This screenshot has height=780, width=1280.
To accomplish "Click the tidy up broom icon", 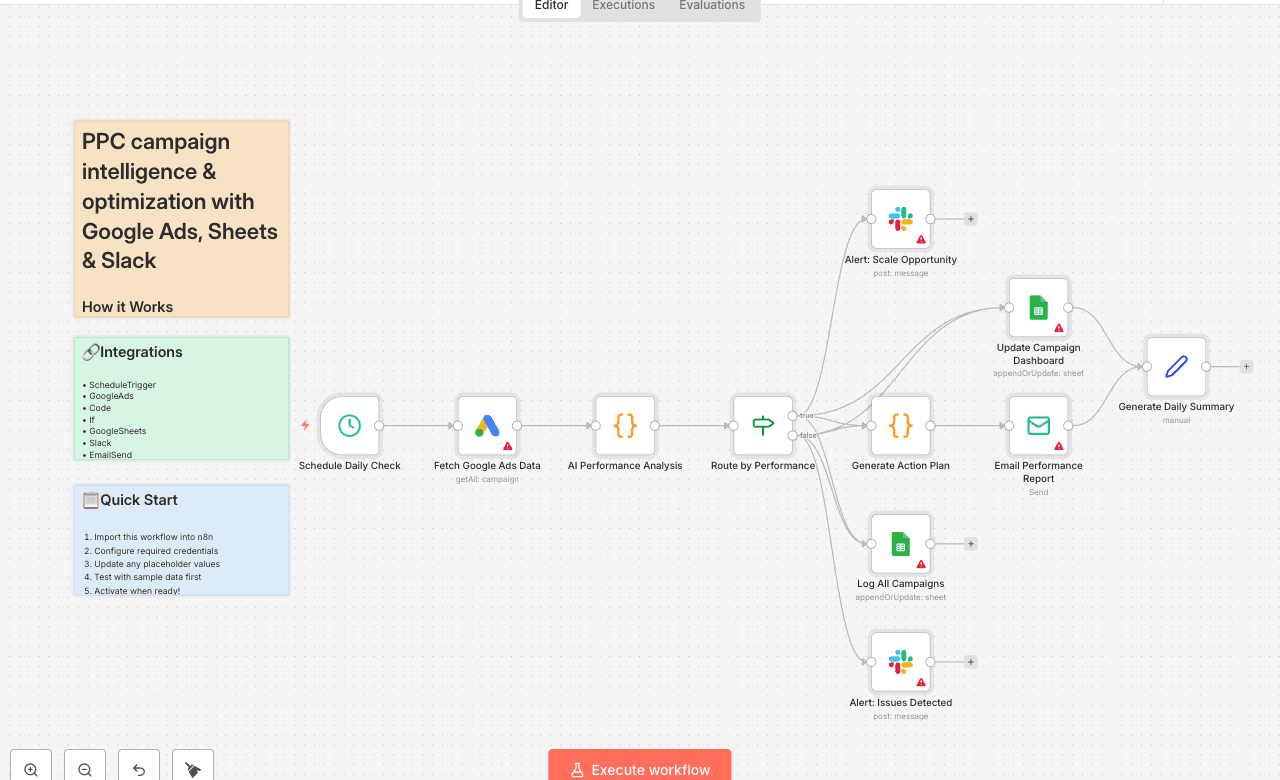I will 192,768.
